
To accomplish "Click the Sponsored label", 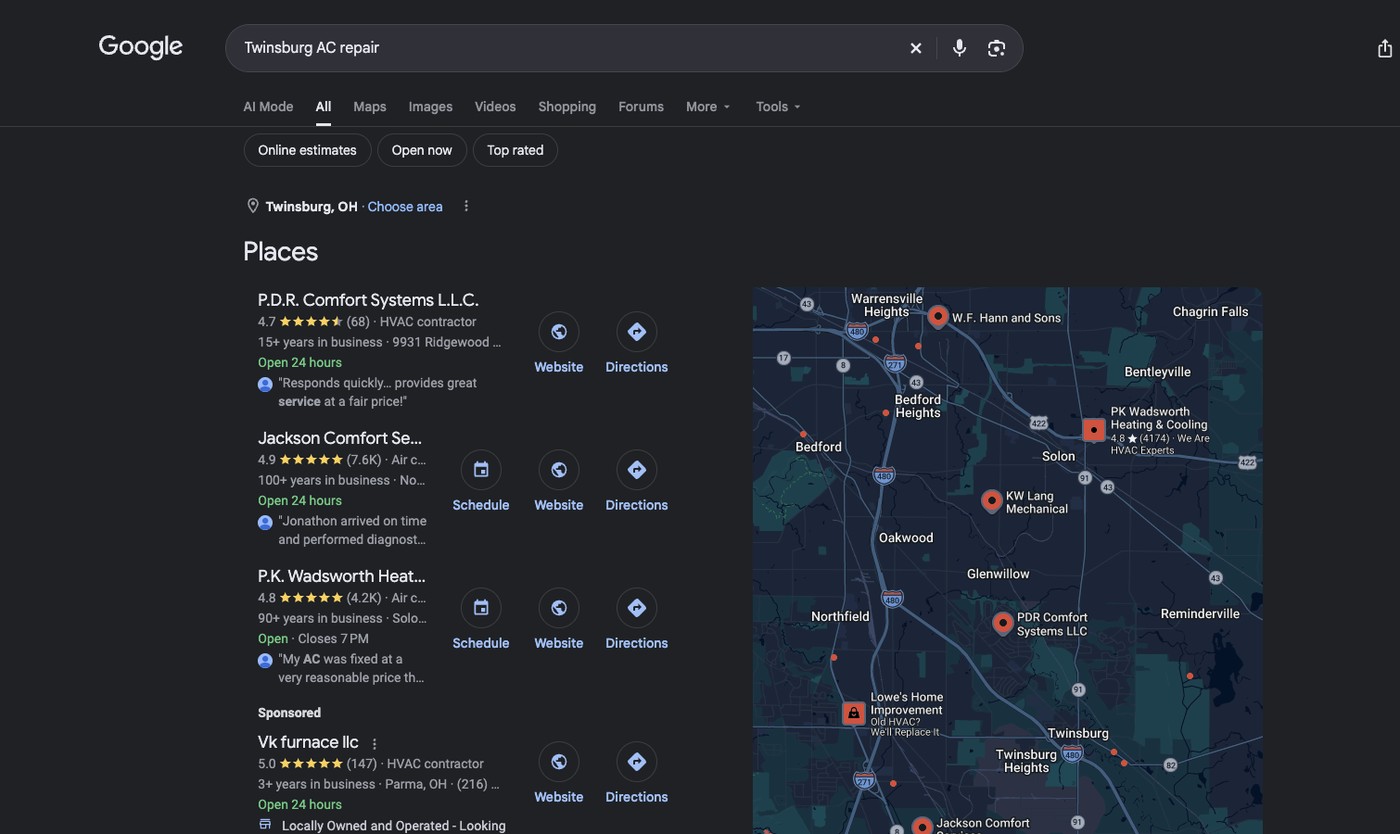I will pos(289,713).
